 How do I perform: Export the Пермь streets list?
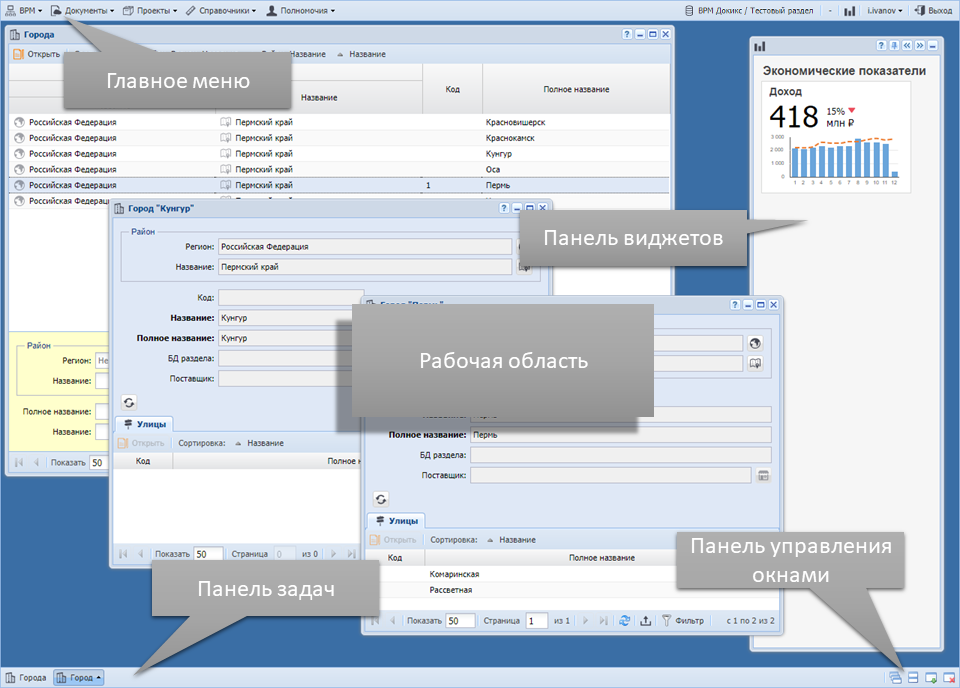pyautogui.click(x=645, y=621)
